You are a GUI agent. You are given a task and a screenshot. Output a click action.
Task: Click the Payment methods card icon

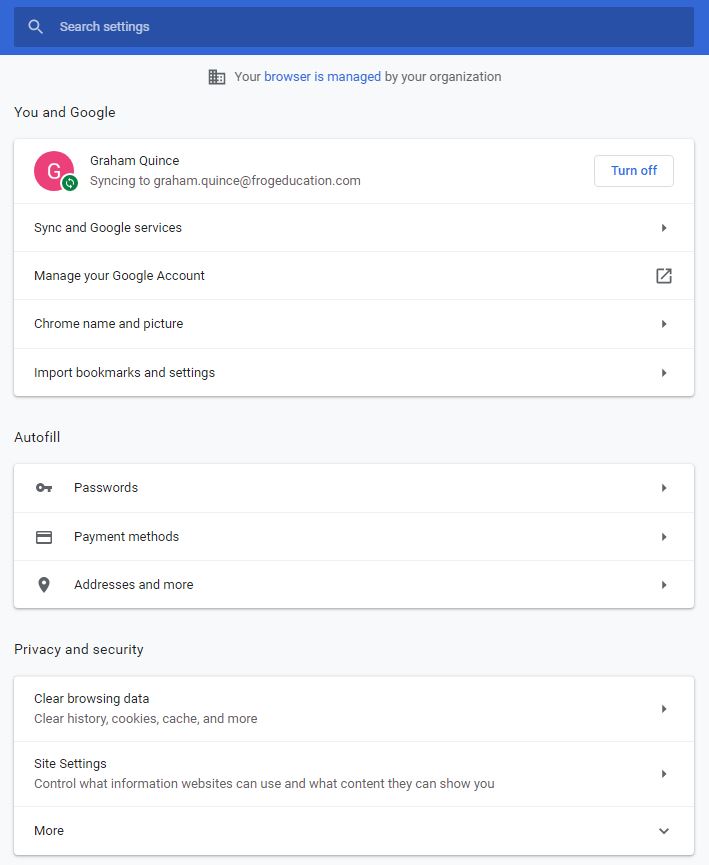44,537
